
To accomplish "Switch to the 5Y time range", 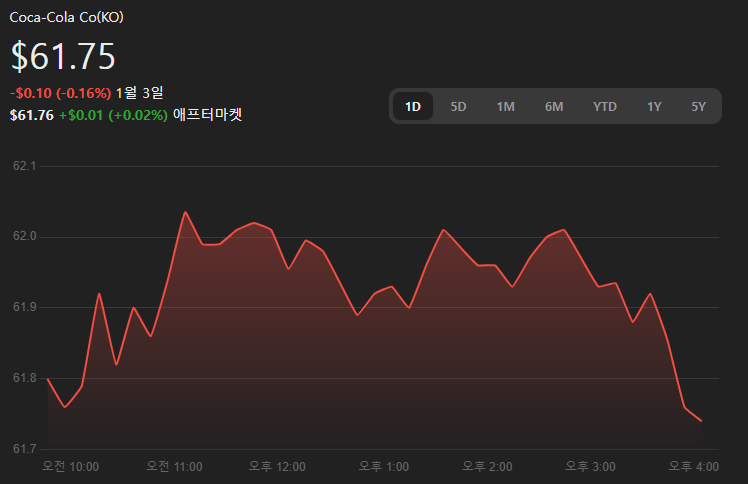I will tap(699, 106).
